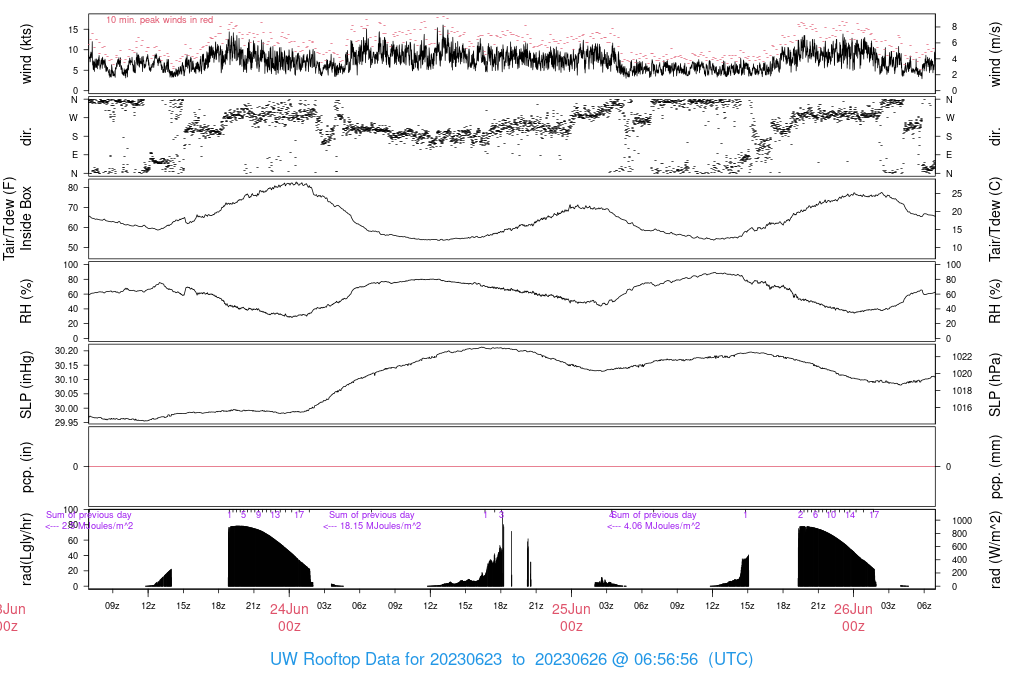Click the '1000' tick on W/m^2 axis

tap(962, 520)
